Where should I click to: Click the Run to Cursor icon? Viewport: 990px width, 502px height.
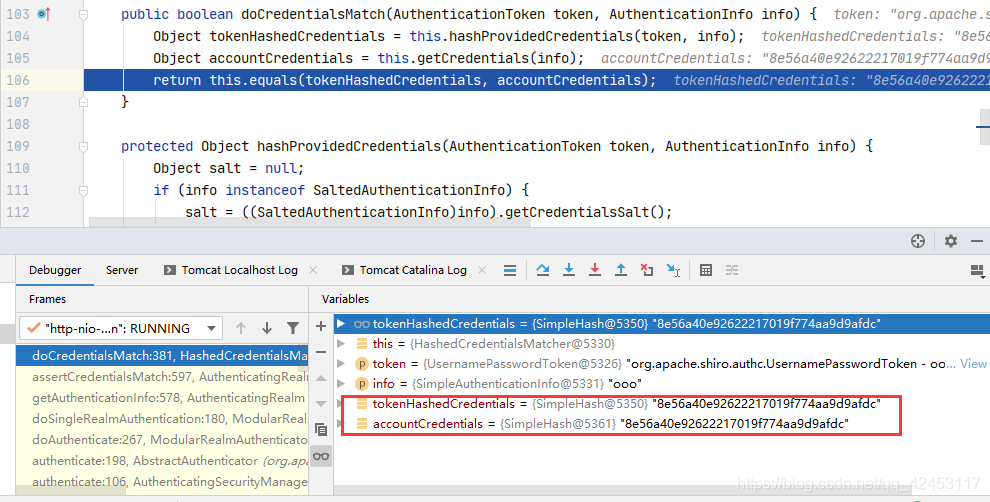pyautogui.click(x=673, y=270)
